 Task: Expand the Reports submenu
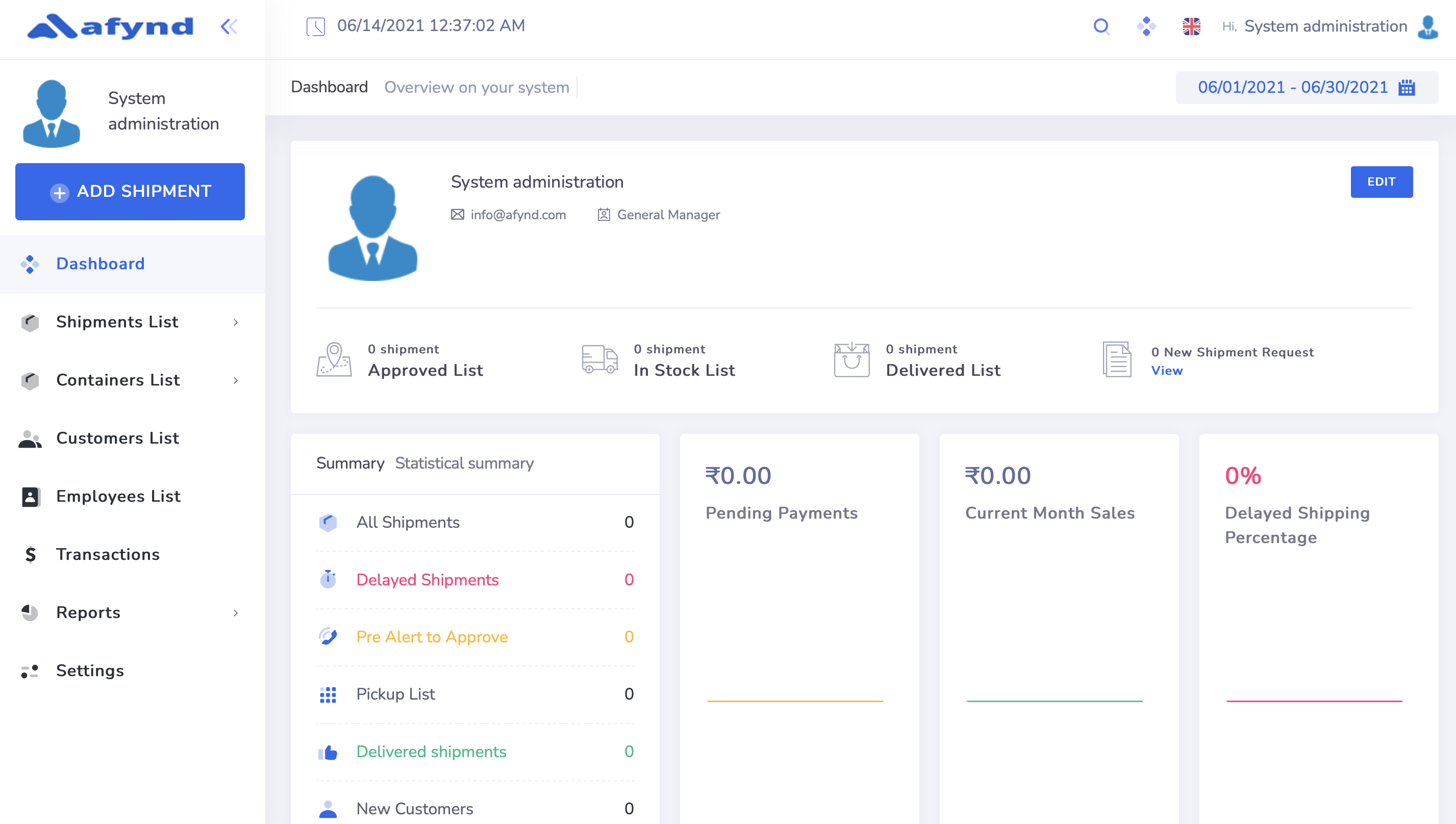click(x=236, y=613)
